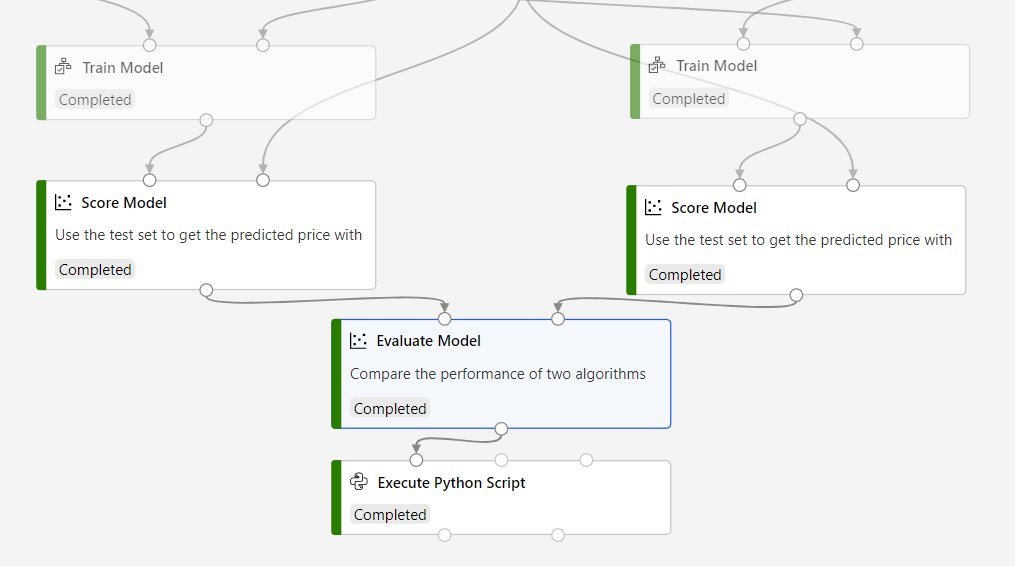This screenshot has width=1015, height=566.
Task: Click Evaluate Model's left input port
Action: click(x=445, y=319)
